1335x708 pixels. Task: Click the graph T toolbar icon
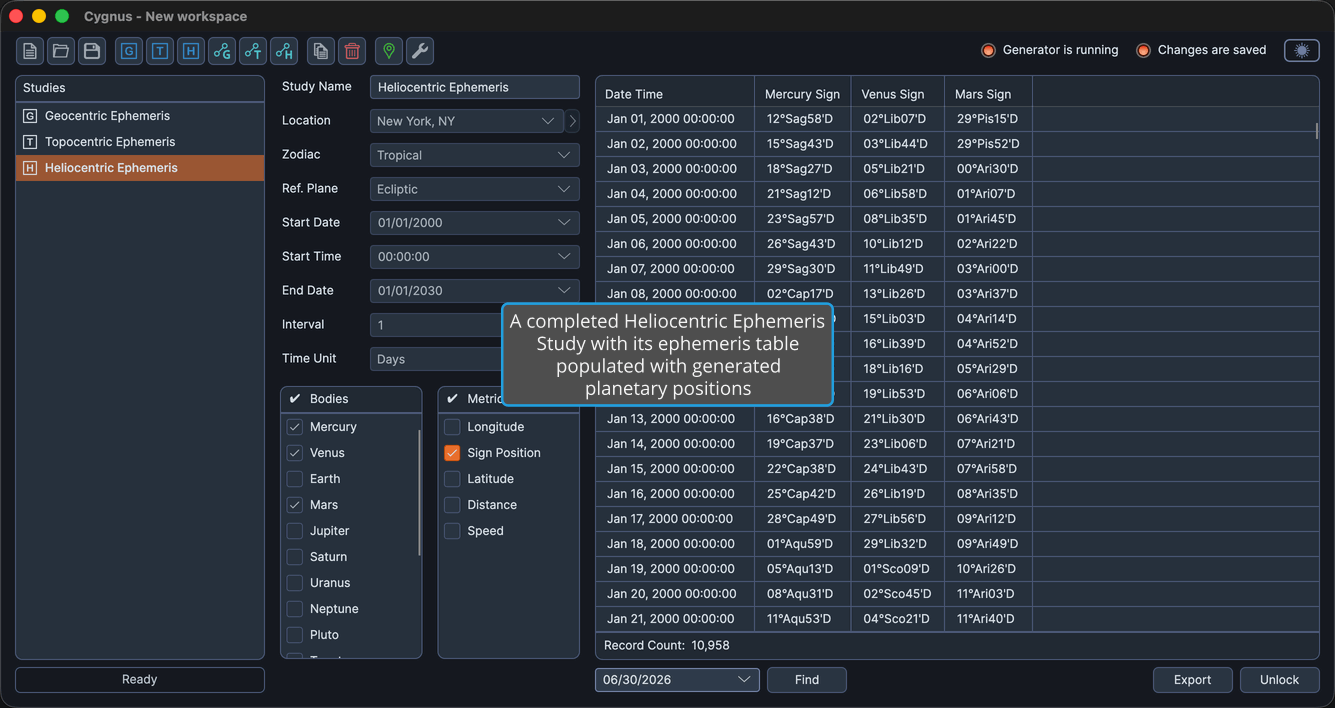pos(253,51)
